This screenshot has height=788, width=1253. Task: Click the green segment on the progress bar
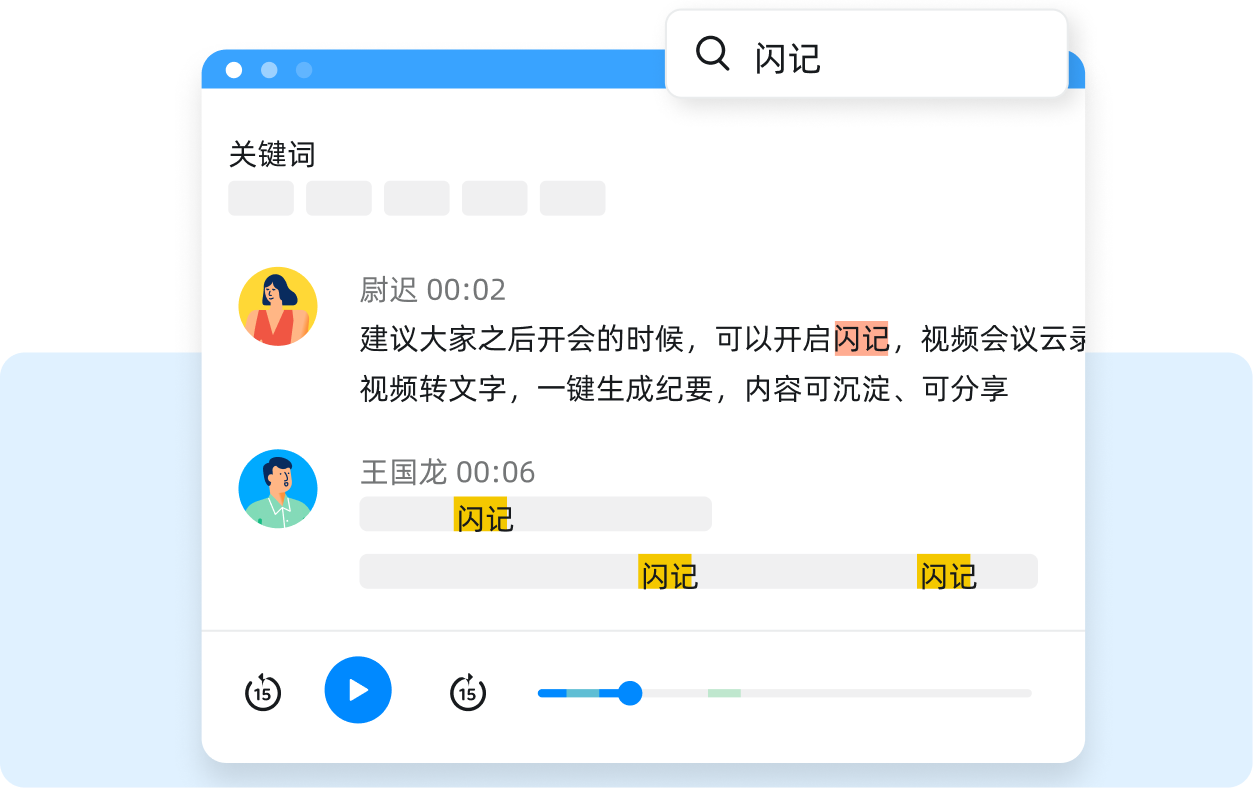coord(724,693)
